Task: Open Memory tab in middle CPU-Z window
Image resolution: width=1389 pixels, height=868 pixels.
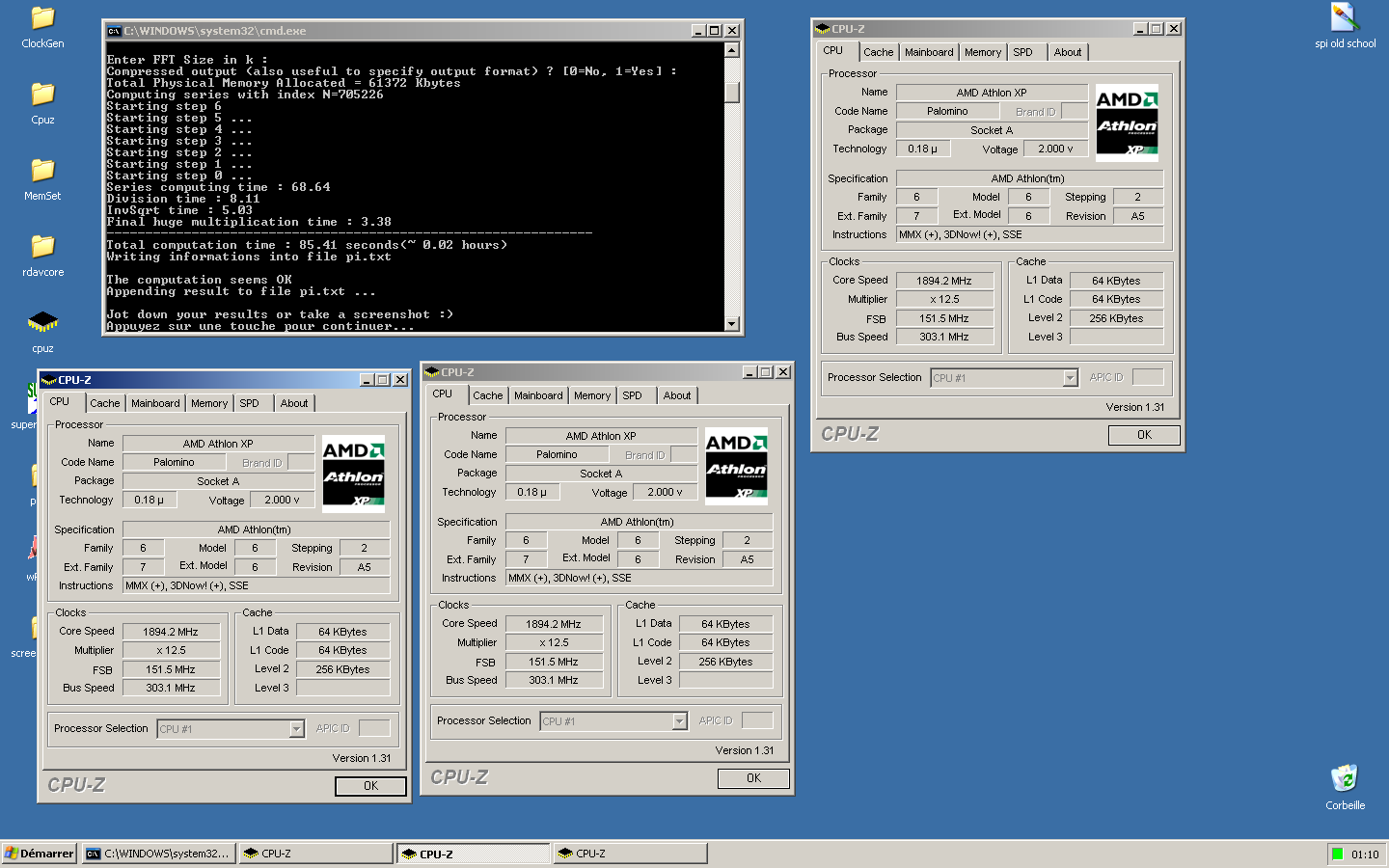Action: pyautogui.click(x=592, y=395)
